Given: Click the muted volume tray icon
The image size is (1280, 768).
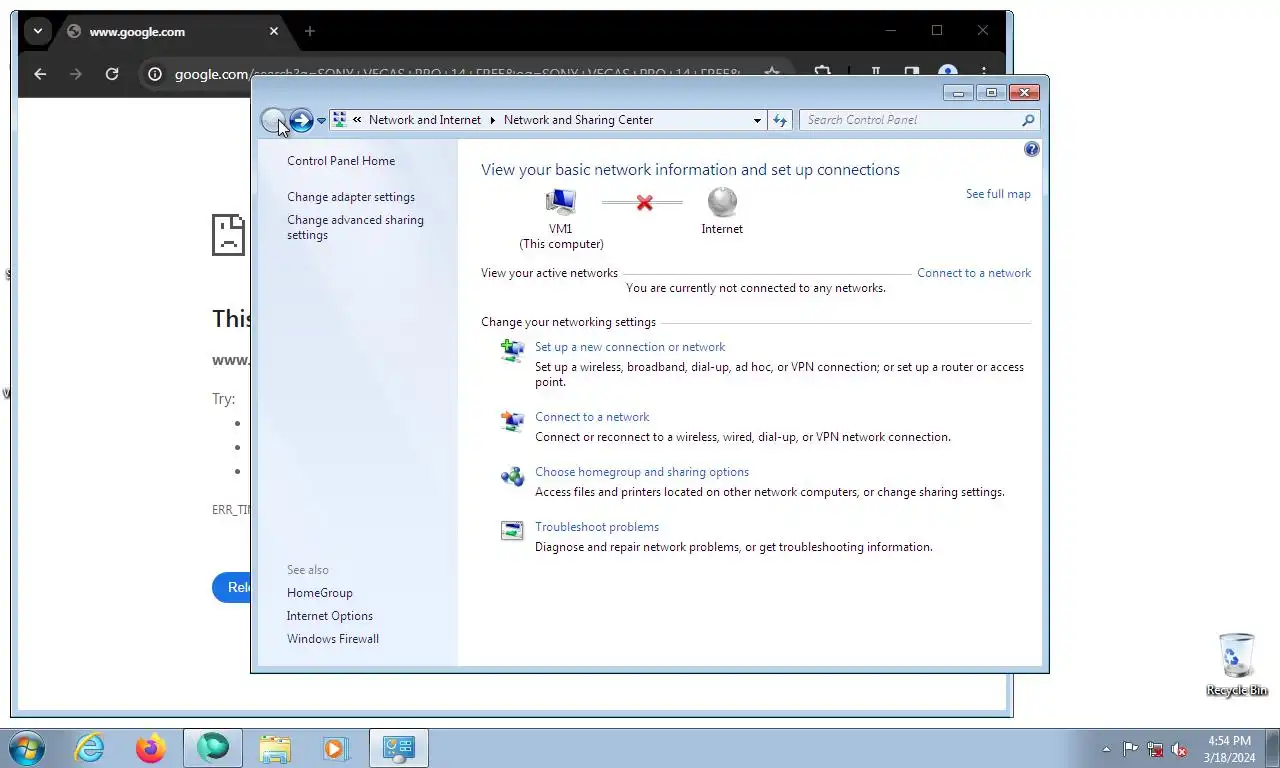Looking at the screenshot, I should click(x=1180, y=749).
